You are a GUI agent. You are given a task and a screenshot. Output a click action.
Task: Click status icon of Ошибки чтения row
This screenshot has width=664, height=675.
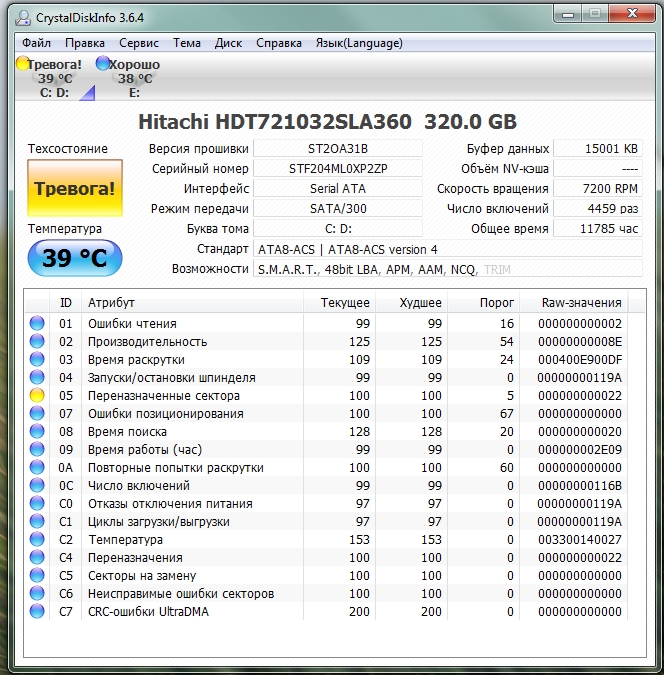pos(37,323)
